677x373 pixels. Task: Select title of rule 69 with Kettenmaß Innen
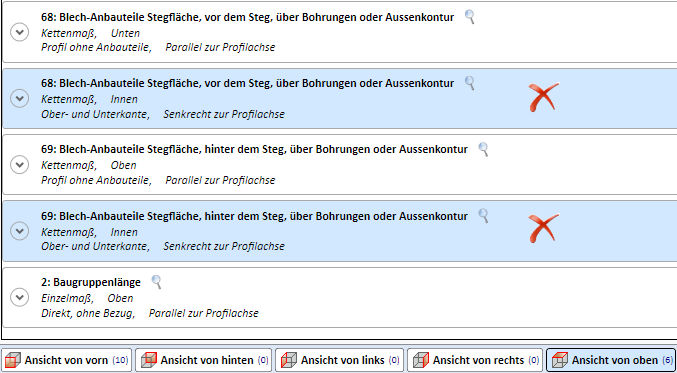(x=254, y=216)
